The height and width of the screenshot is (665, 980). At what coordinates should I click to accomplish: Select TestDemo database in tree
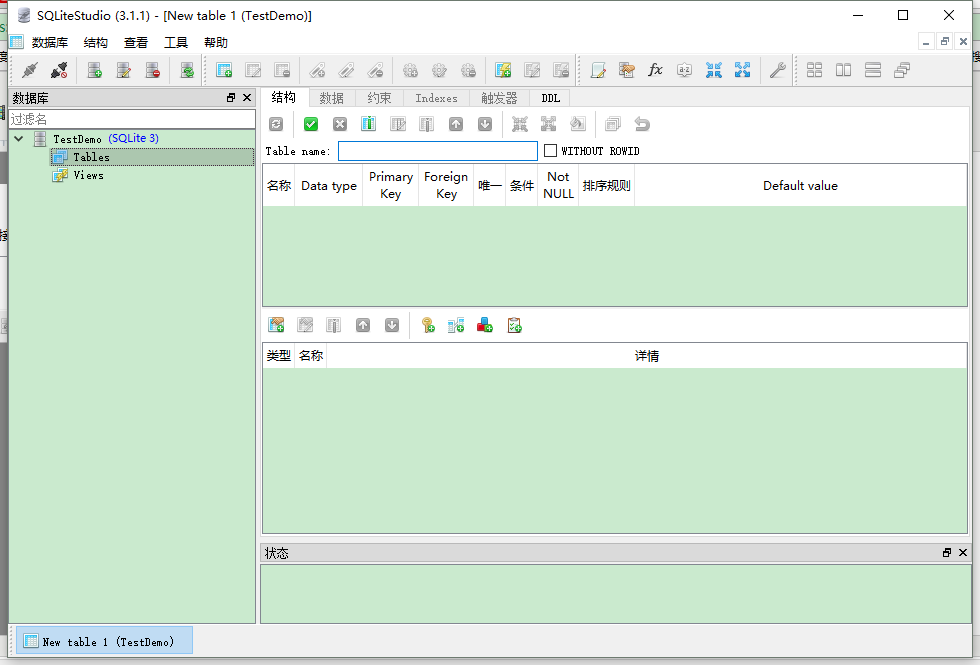77,139
